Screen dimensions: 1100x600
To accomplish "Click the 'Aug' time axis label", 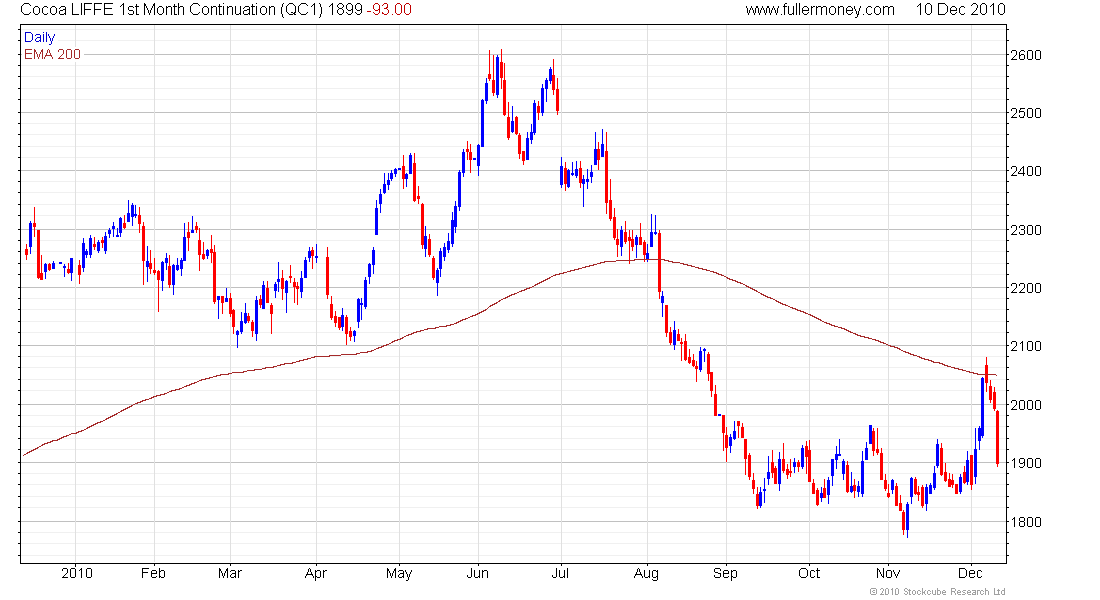I will click(x=646, y=573).
